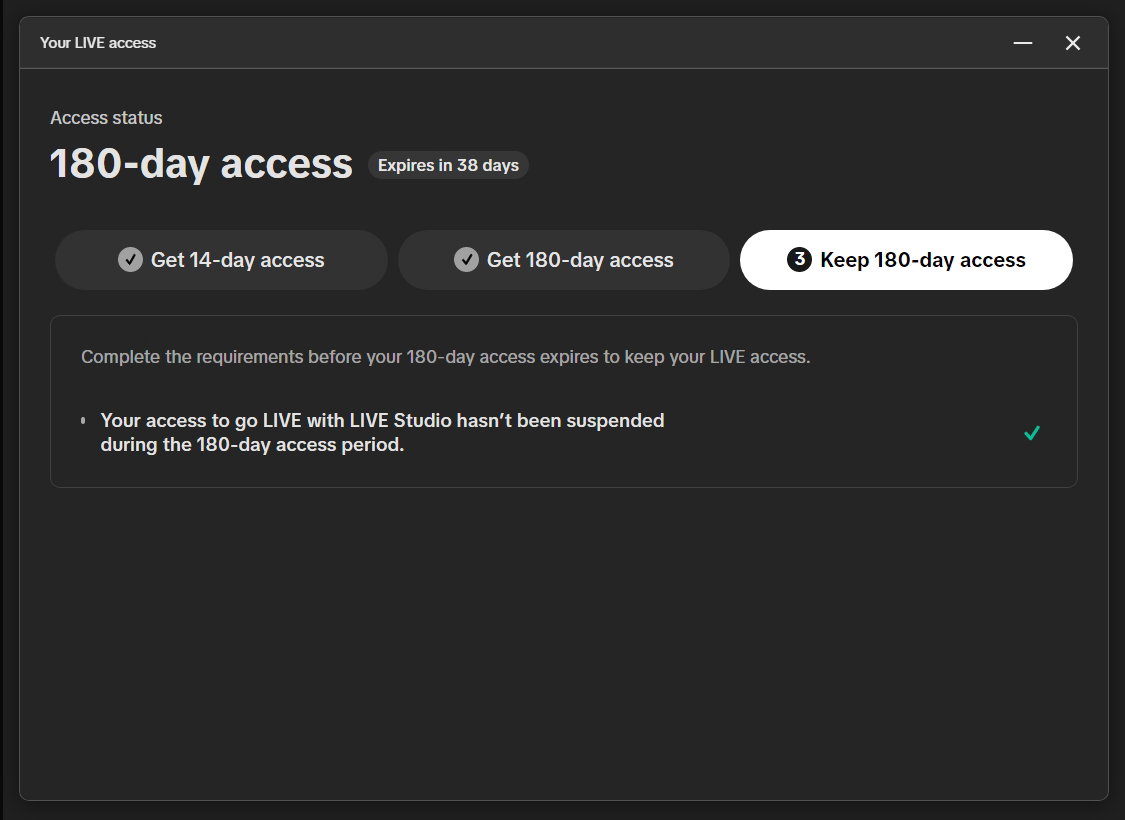Click the empty title bar between title and minimize
This screenshot has height=820, width=1125.
click(x=580, y=43)
